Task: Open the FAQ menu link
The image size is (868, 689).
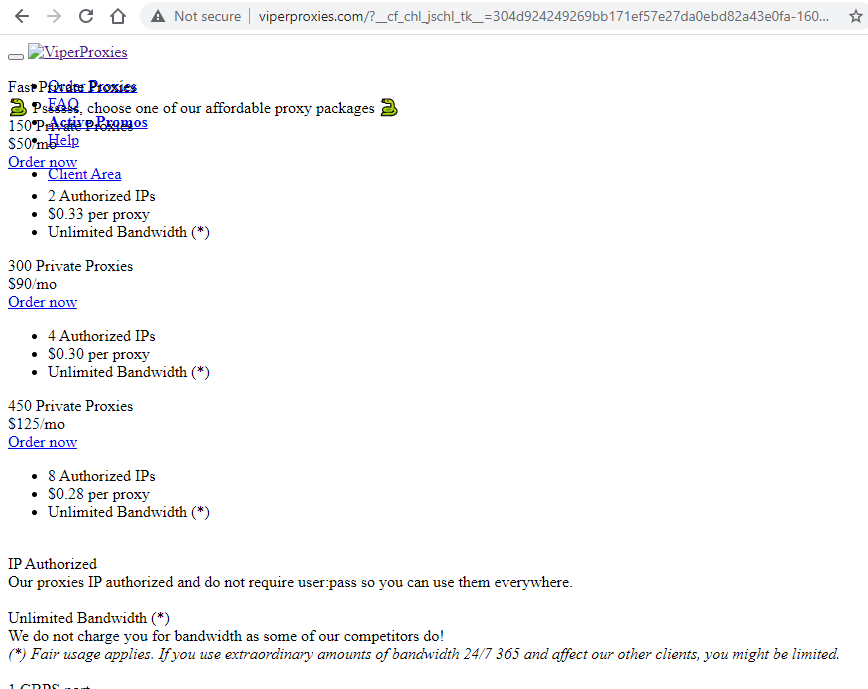Action: pos(63,104)
